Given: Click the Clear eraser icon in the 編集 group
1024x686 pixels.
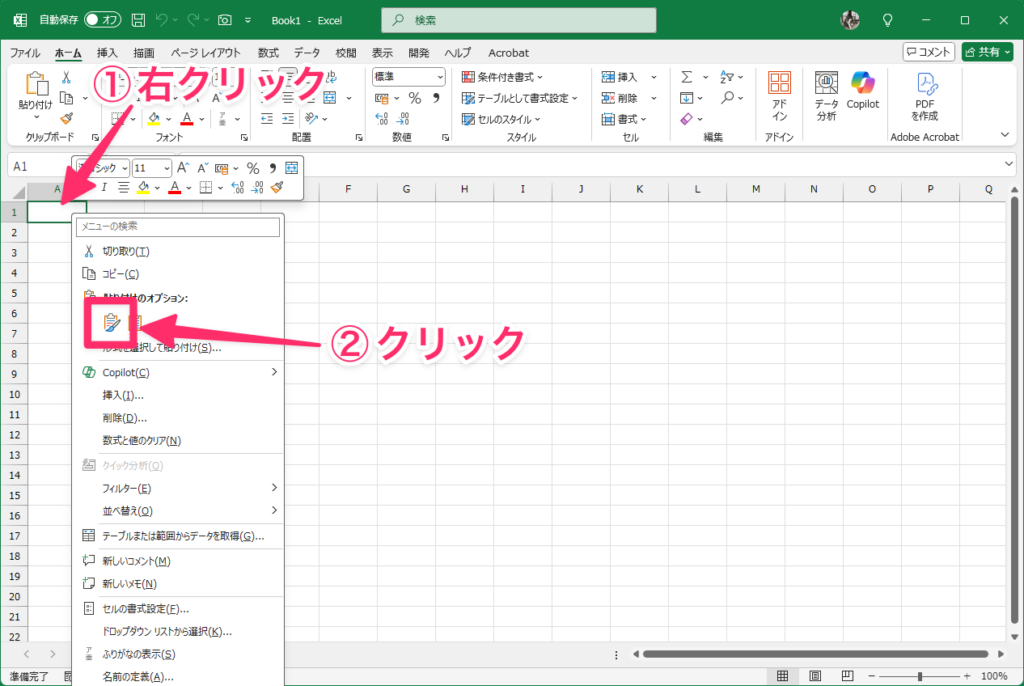Looking at the screenshot, I should click(x=687, y=119).
